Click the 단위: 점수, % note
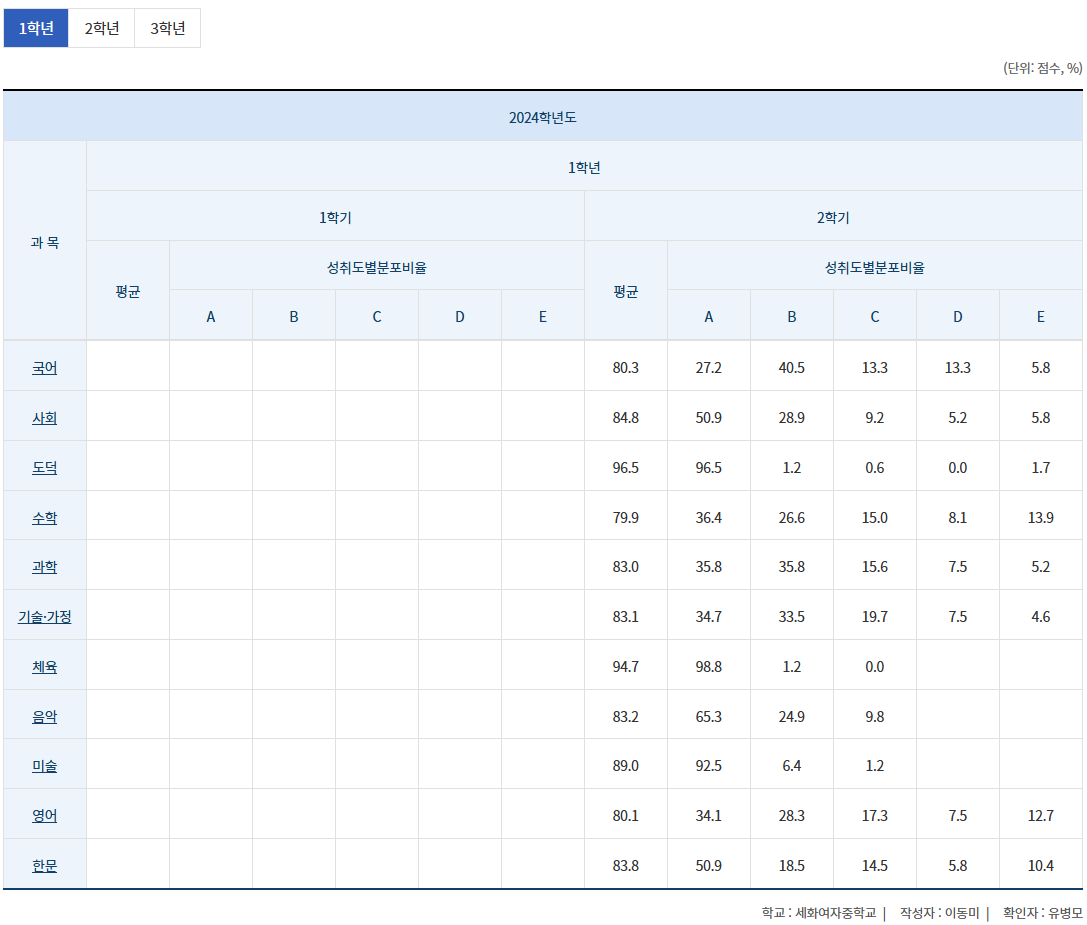The width and height of the screenshot is (1087, 925). coord(1043,68)
